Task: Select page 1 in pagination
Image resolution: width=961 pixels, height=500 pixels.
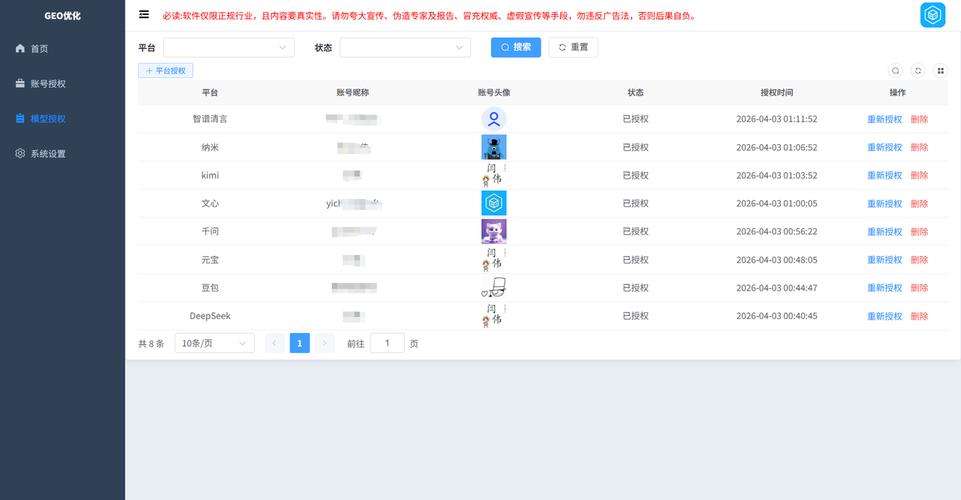Action: point(300,343)
